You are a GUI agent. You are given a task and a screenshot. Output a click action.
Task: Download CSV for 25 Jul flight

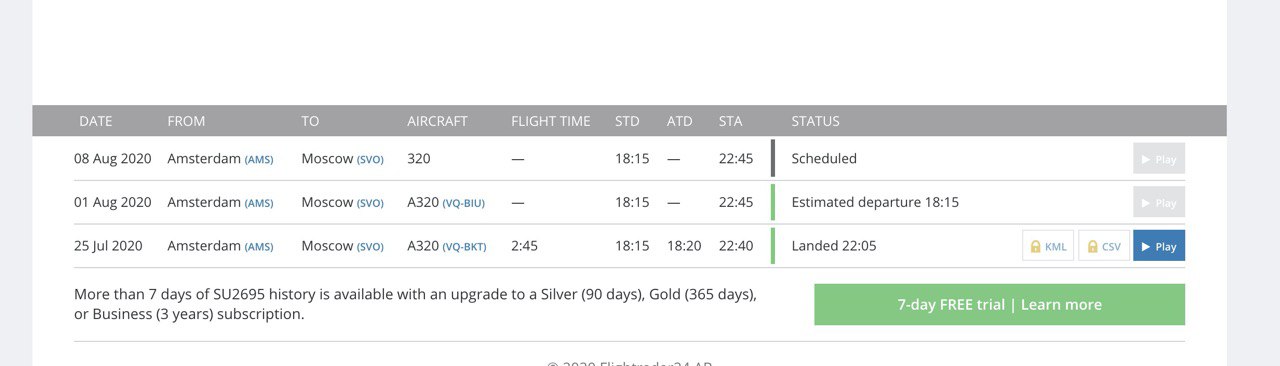coord(1104,246)
